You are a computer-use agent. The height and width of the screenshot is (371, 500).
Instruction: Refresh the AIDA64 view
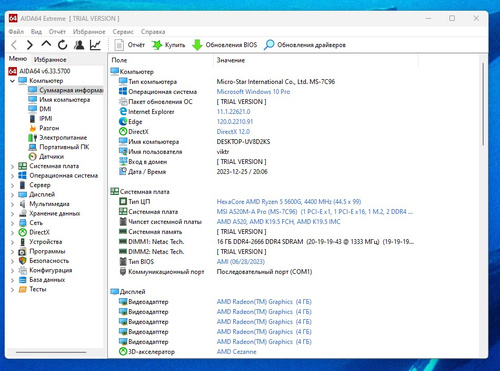point(62,45)
